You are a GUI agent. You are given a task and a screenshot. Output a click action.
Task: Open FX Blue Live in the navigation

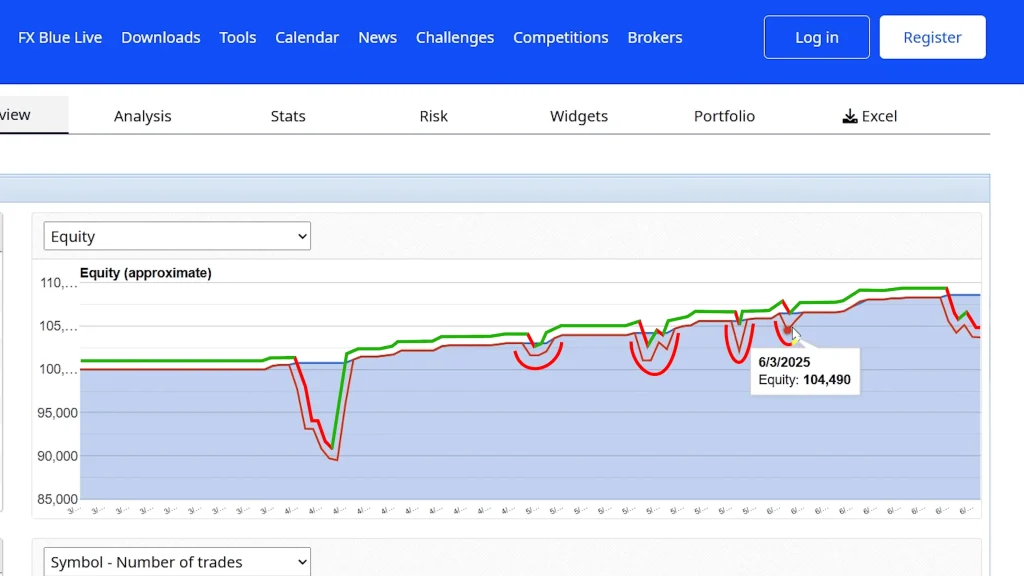(60, 37)
